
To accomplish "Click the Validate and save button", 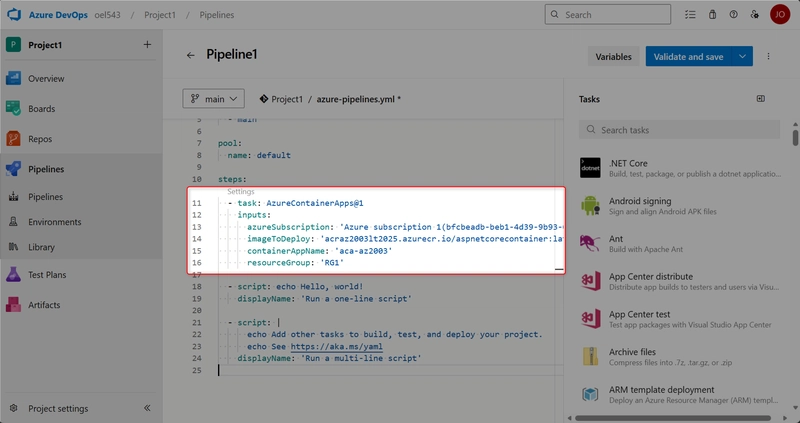I will tap(688, 57).
